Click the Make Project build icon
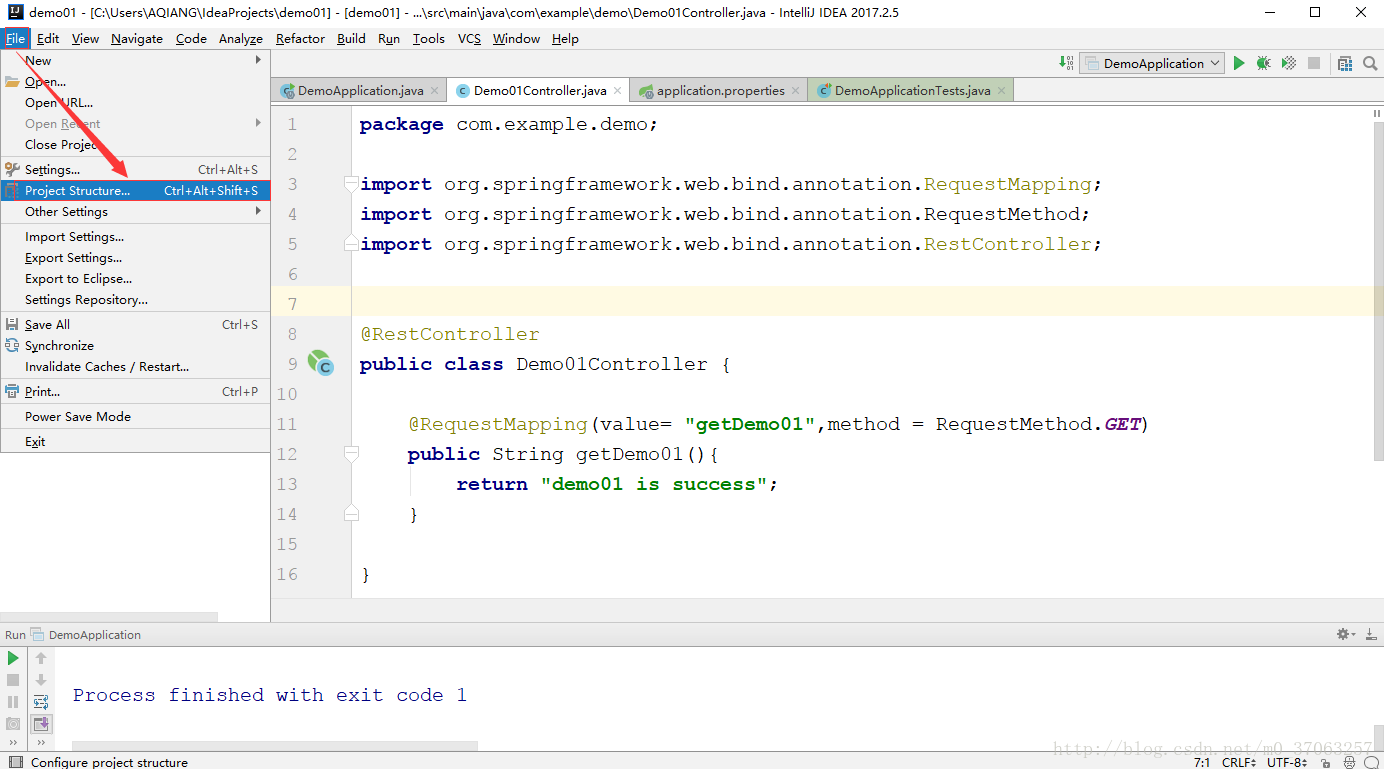This screenshot has width=1384, height=769. point(1066,63)
